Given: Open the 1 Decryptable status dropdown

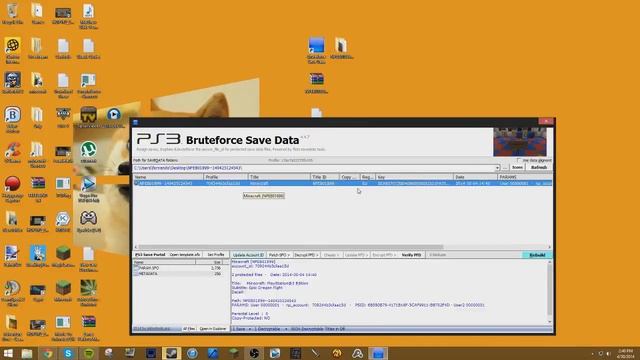Looking at the screenshot, I should [x=271, y=329].
